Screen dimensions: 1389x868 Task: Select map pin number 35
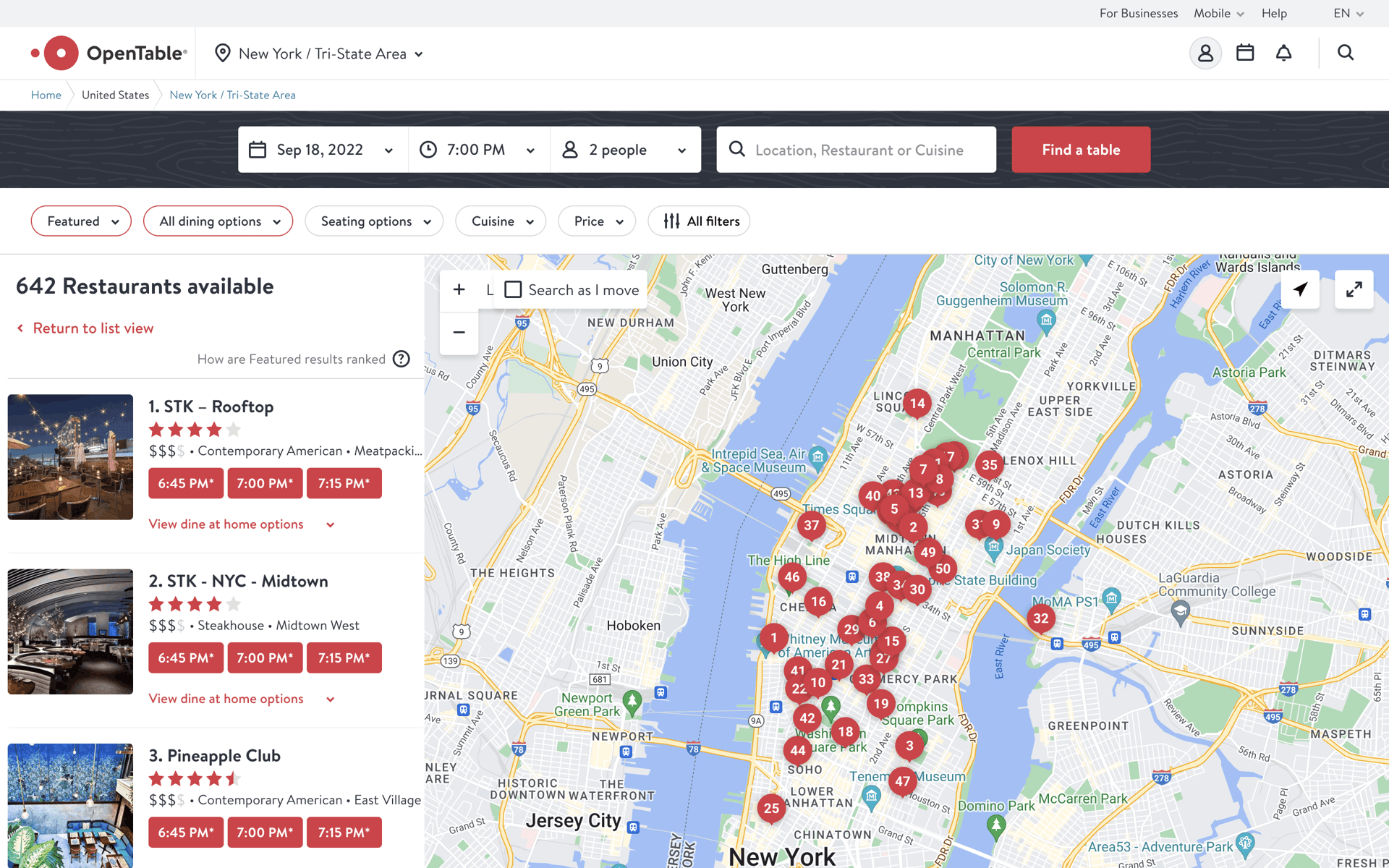pos(989,465)
